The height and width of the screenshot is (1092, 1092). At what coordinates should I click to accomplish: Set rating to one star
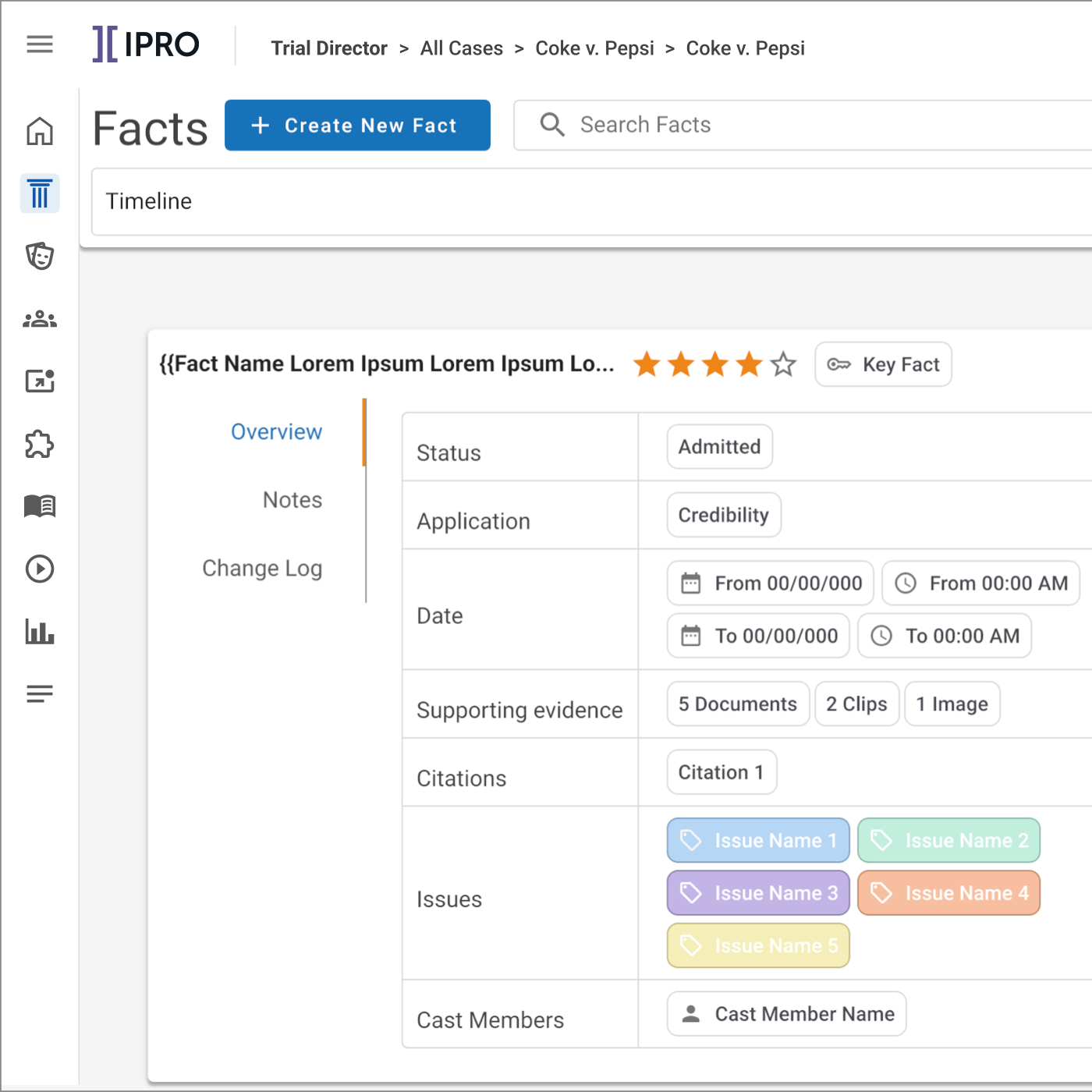(x=647, y=364)
